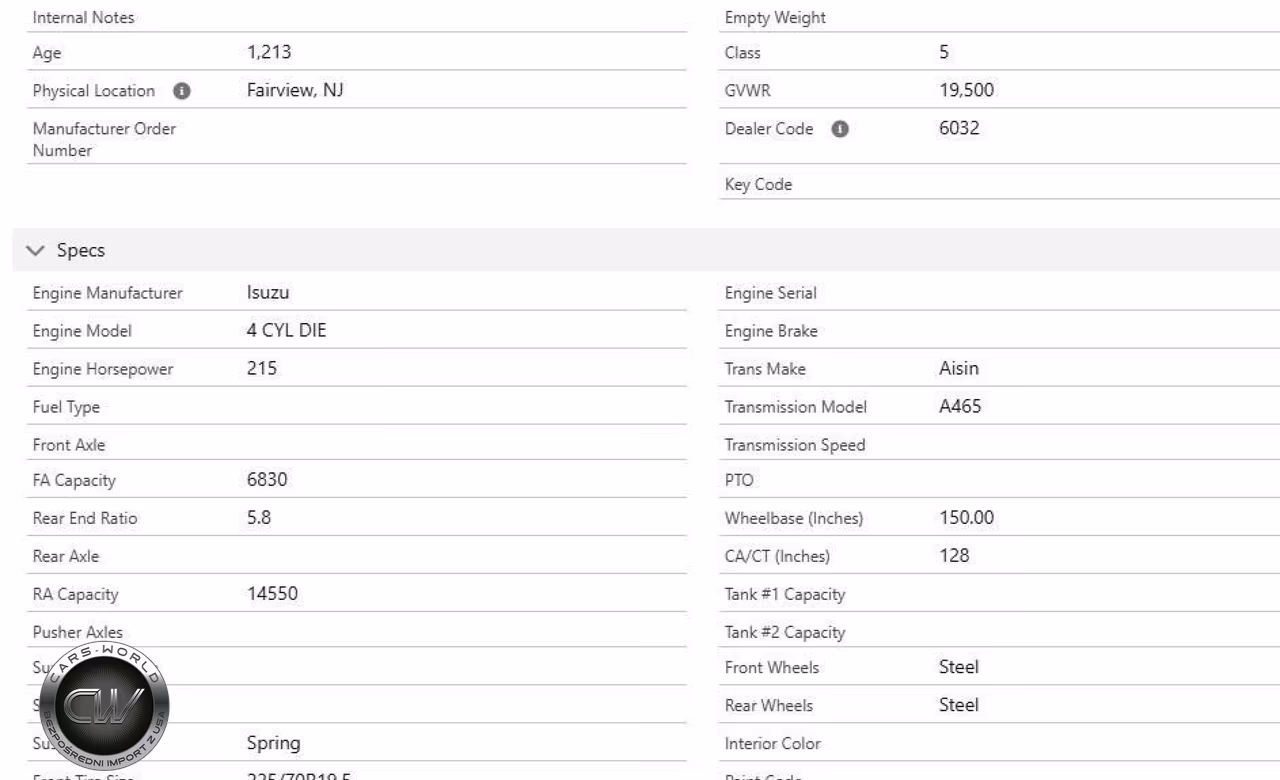This screenshot has width=1280, height=780.
Task: Click the Tank #1 Capacity label
Action: click(785, 595)
